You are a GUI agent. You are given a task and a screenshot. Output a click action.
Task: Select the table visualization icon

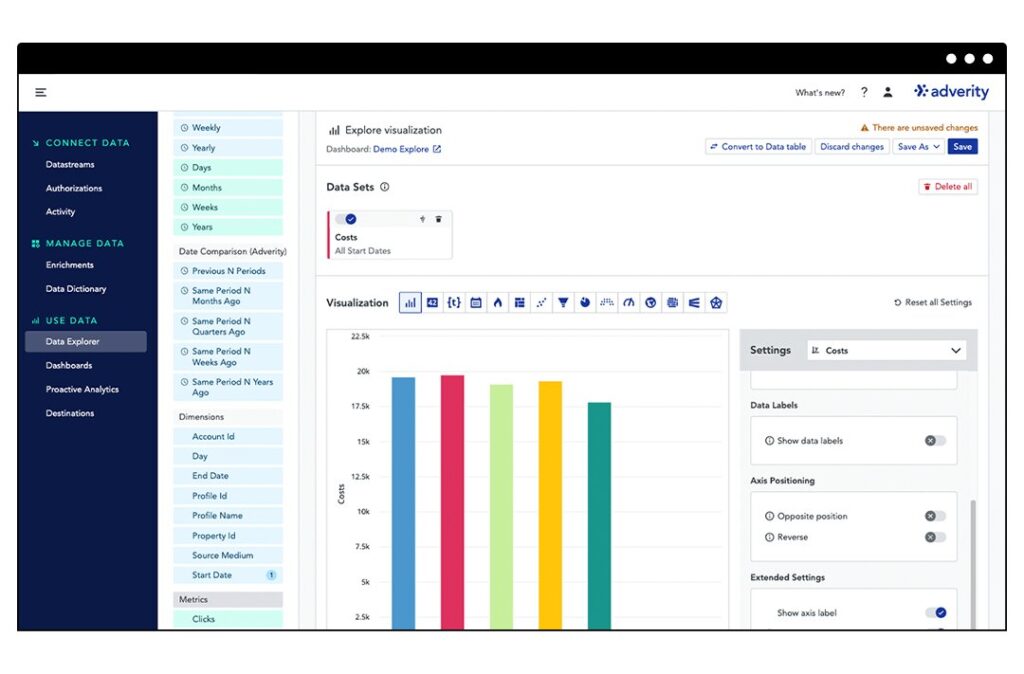(x=520, y=302)
